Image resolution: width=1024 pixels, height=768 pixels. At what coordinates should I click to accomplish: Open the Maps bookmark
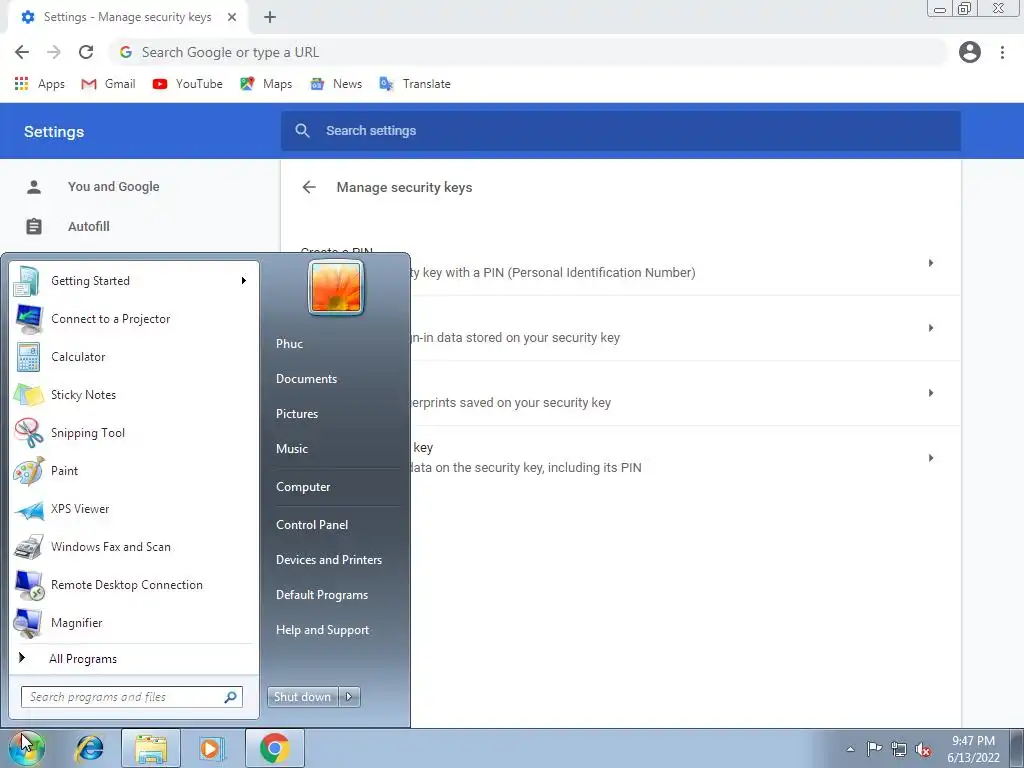tap(266, 84)
